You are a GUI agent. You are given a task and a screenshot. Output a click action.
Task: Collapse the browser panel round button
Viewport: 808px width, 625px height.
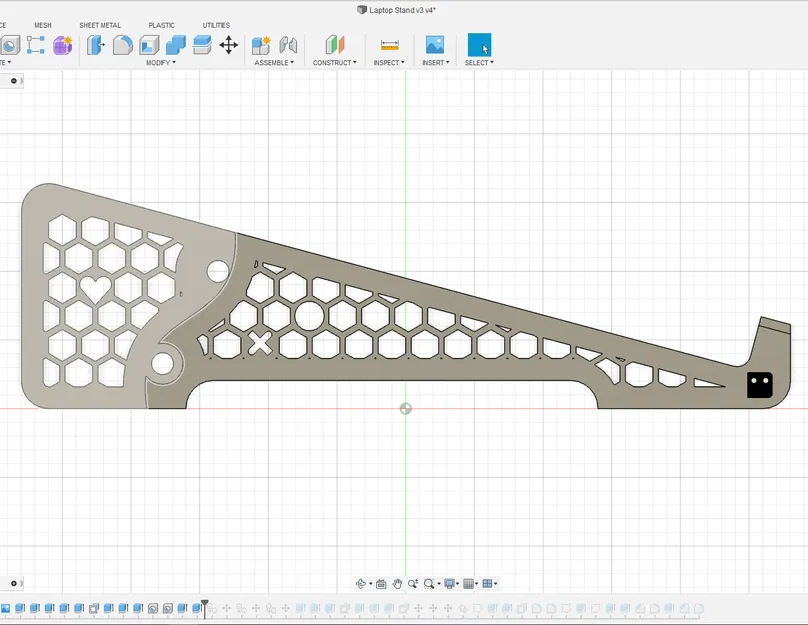[14, 81]
